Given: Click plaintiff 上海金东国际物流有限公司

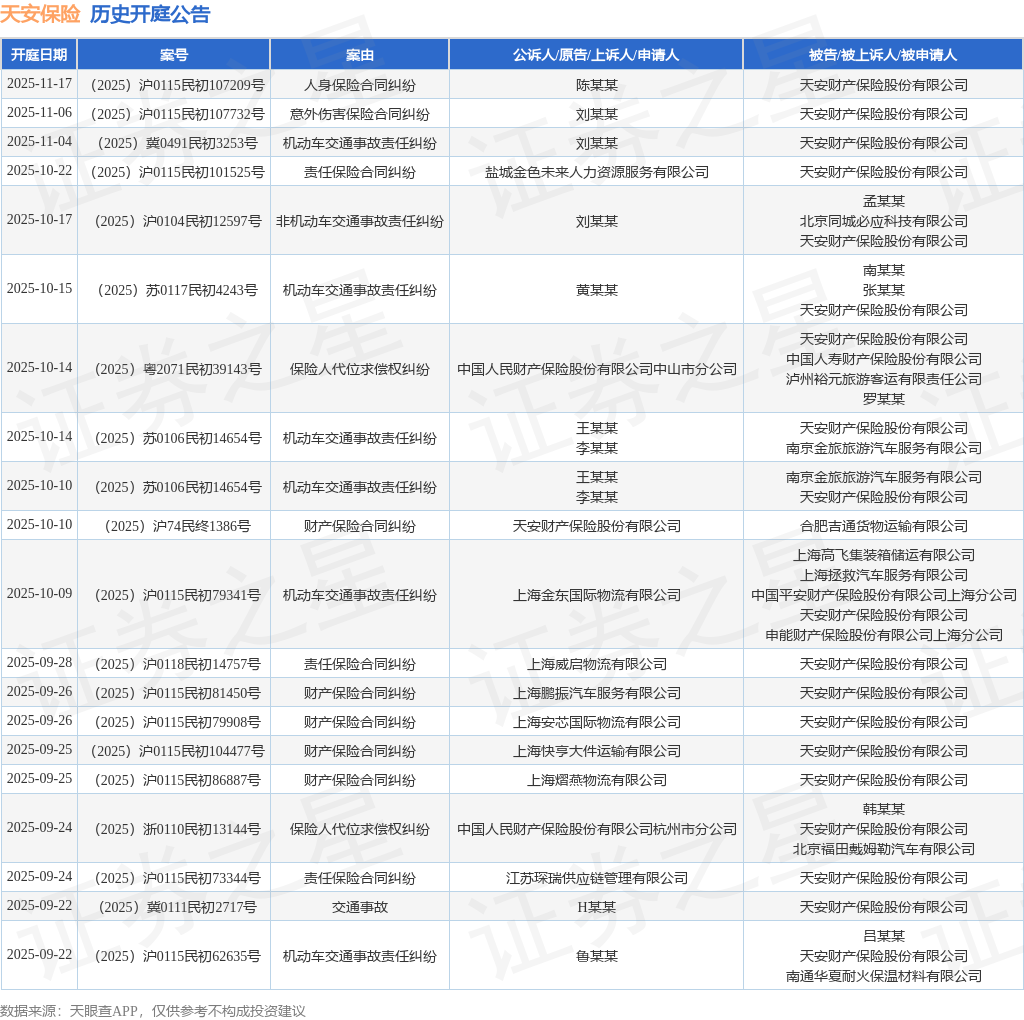Looking at the screenshot, I should [596, 596].
